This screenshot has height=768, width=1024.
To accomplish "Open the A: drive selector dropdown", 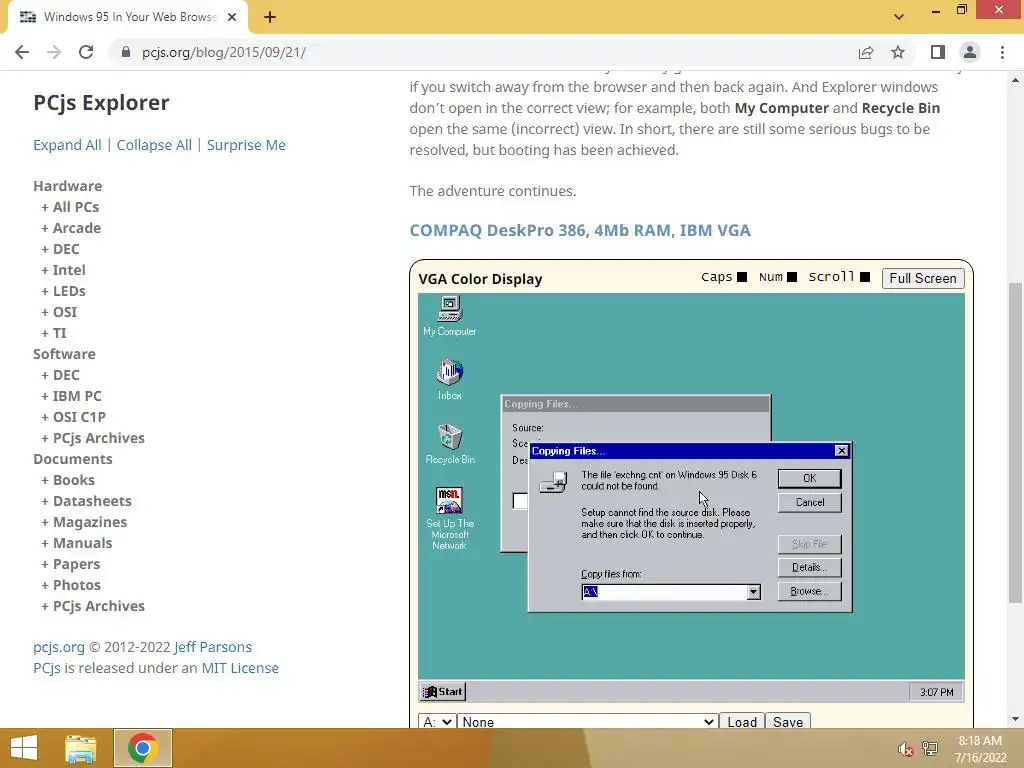I will pos(437,722).
